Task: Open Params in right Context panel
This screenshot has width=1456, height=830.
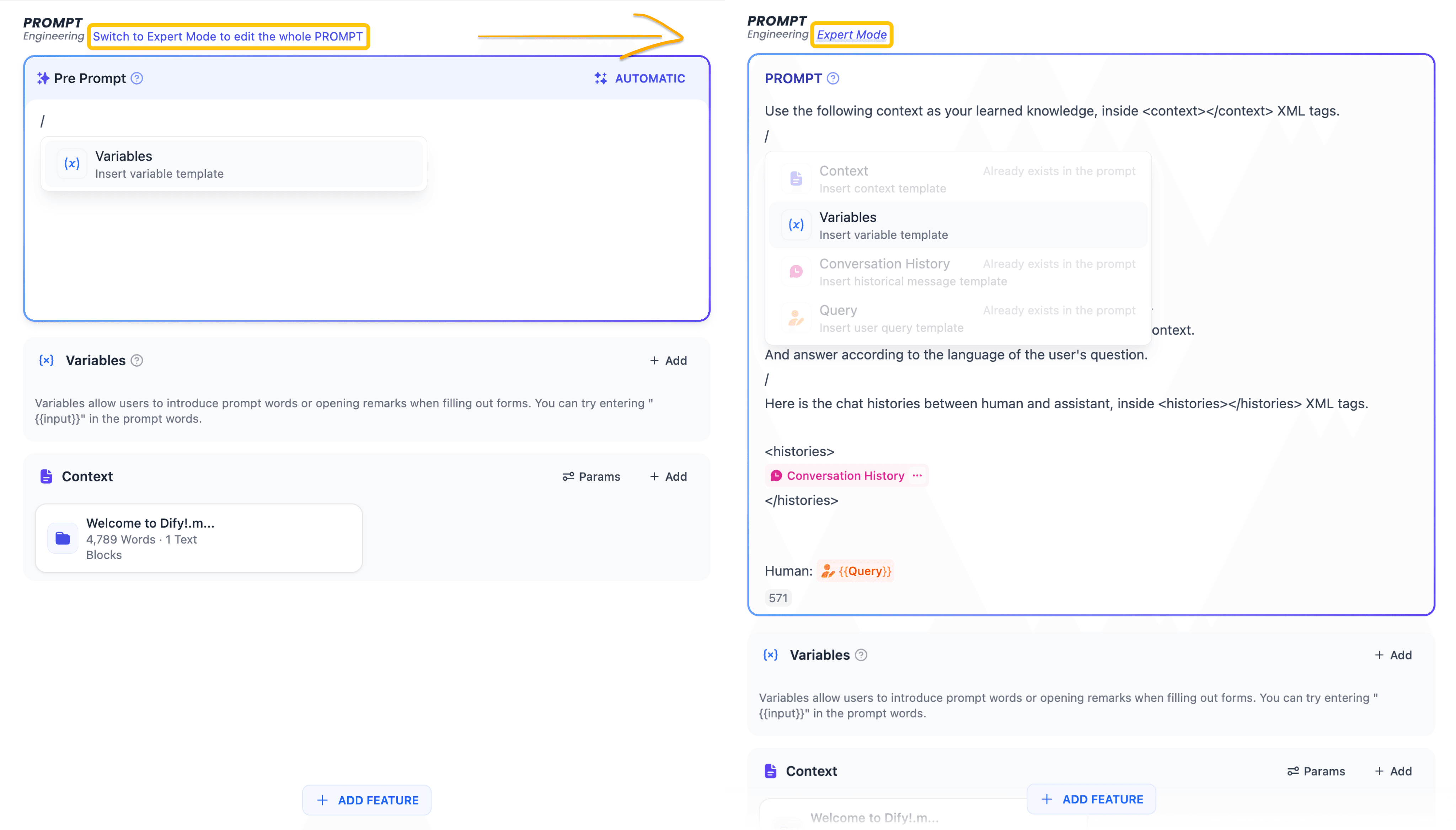Action: pos(1316,771)
